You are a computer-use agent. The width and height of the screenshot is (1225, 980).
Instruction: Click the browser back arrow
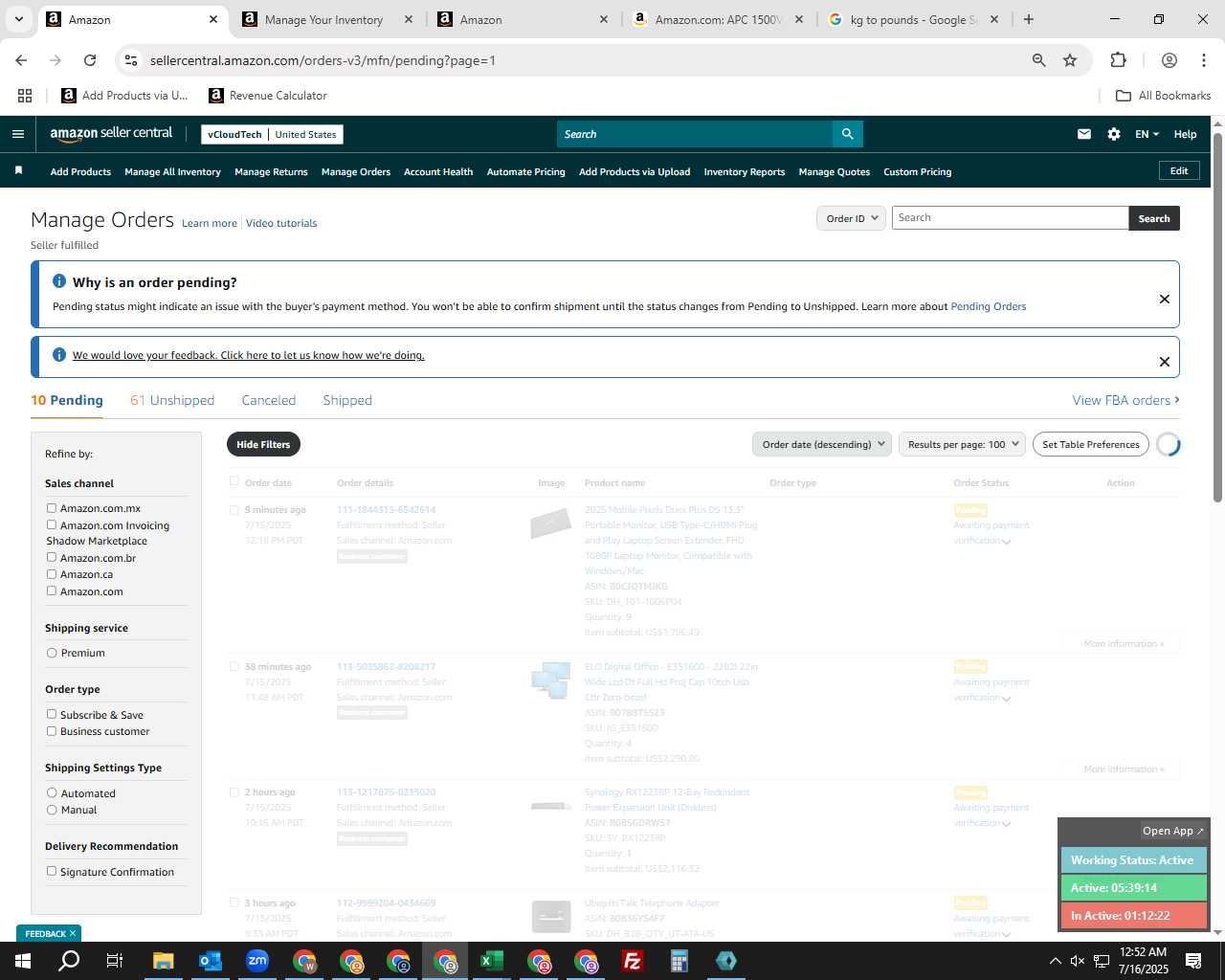coord(21,60)
